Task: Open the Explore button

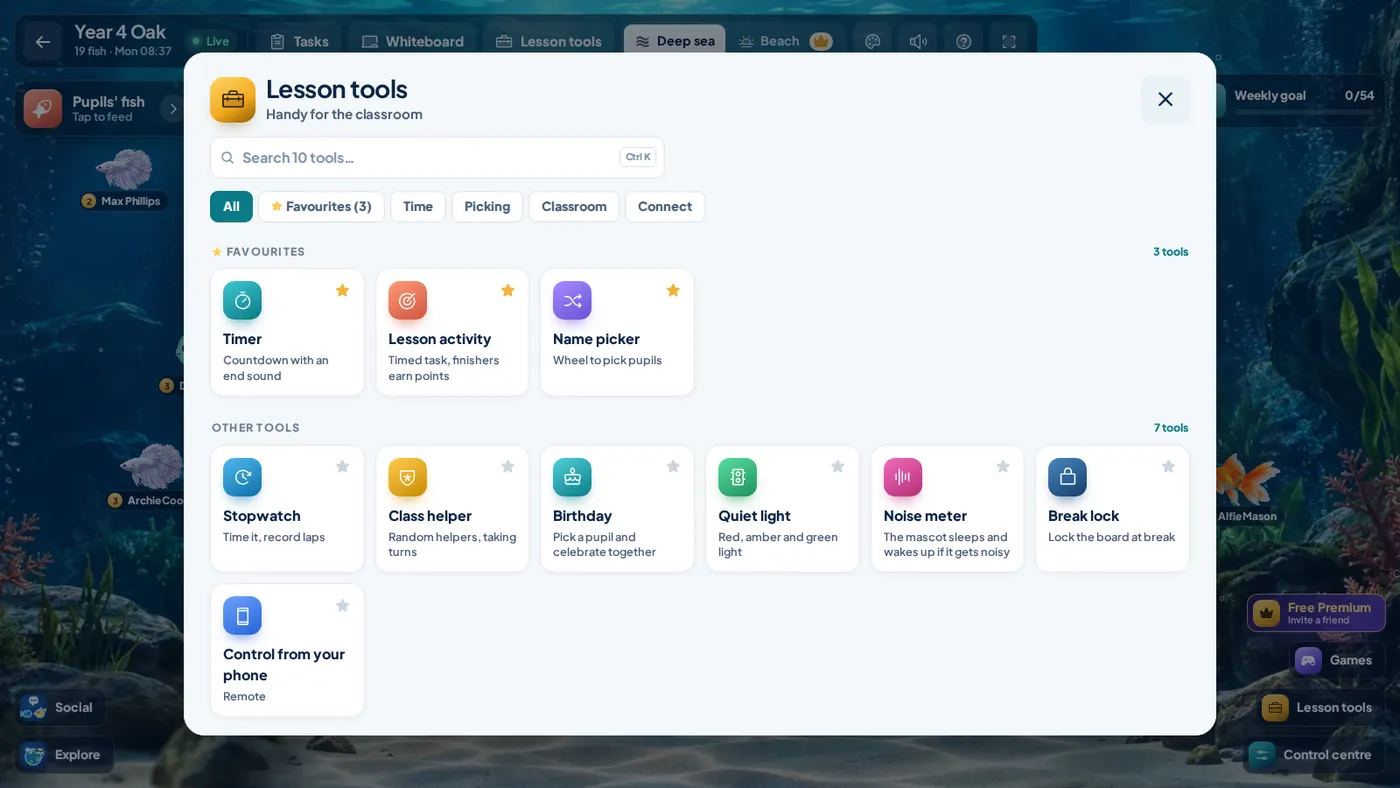Action: click(64, 755)
